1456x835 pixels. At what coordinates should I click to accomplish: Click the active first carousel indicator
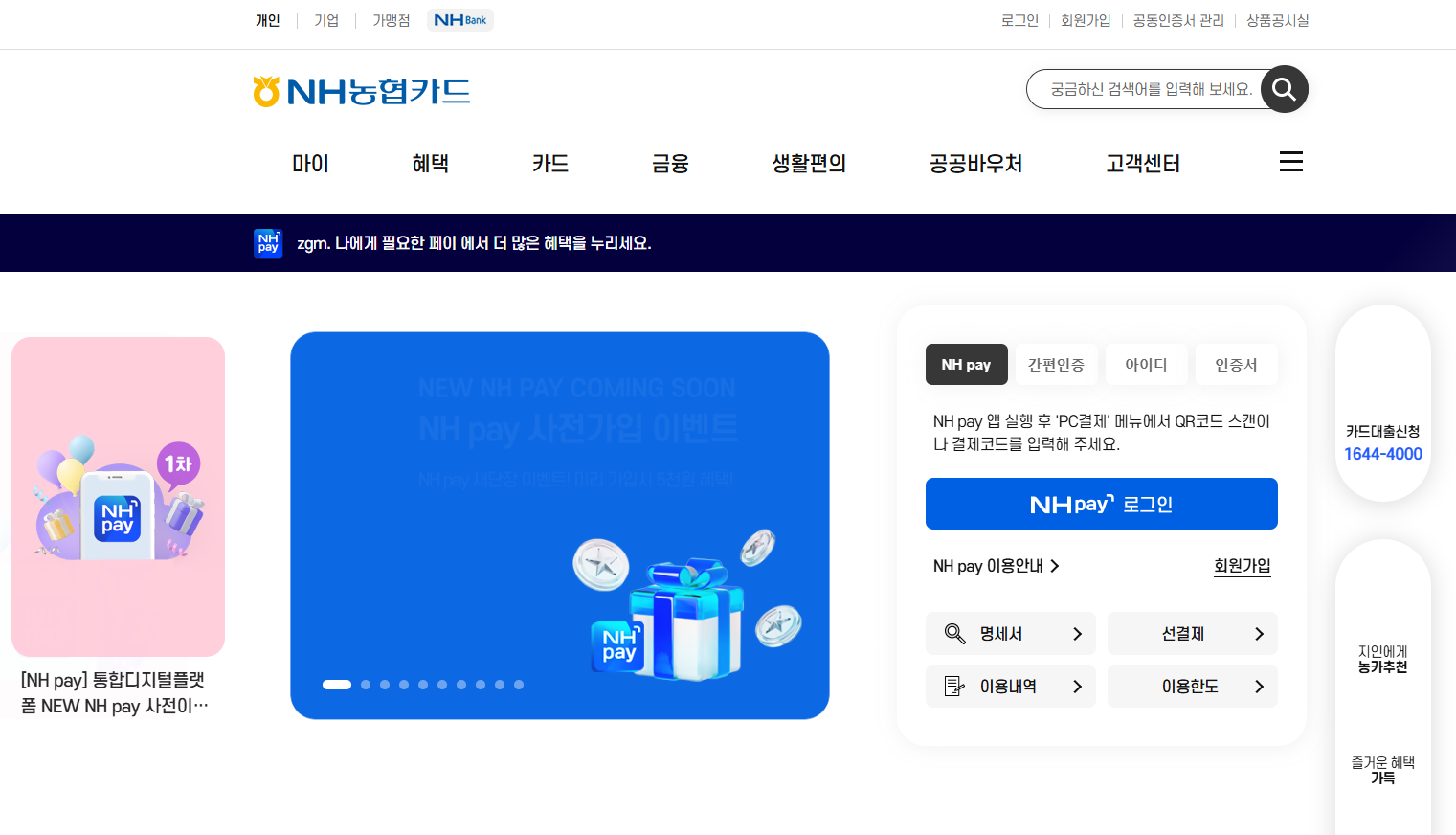pyautogui.click(x=337, y=685)
